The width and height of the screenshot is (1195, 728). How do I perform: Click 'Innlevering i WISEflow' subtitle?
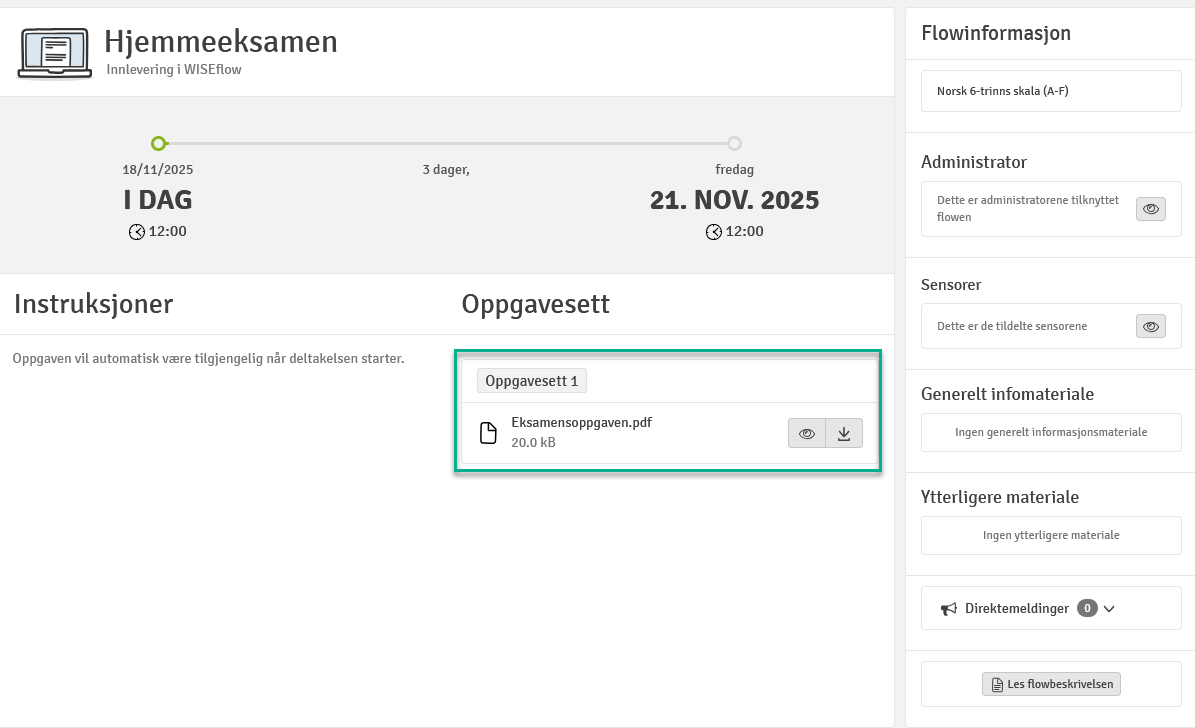174,69
